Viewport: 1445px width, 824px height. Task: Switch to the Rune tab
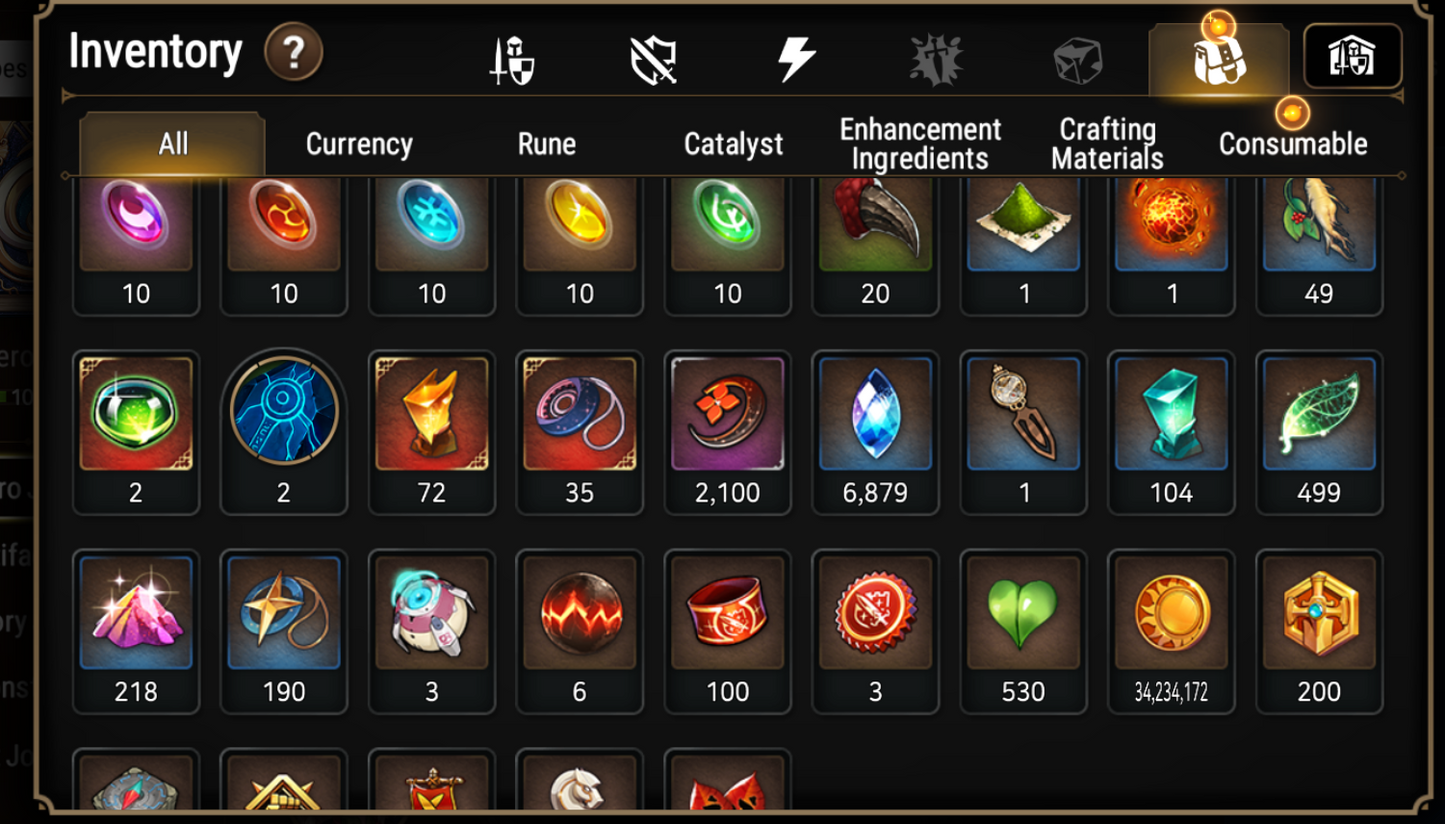point(546,144)
